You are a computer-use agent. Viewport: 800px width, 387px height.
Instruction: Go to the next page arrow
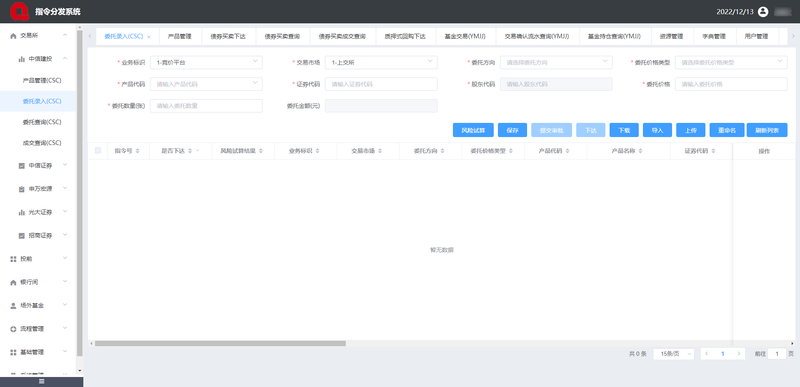[x=738, y=353]
